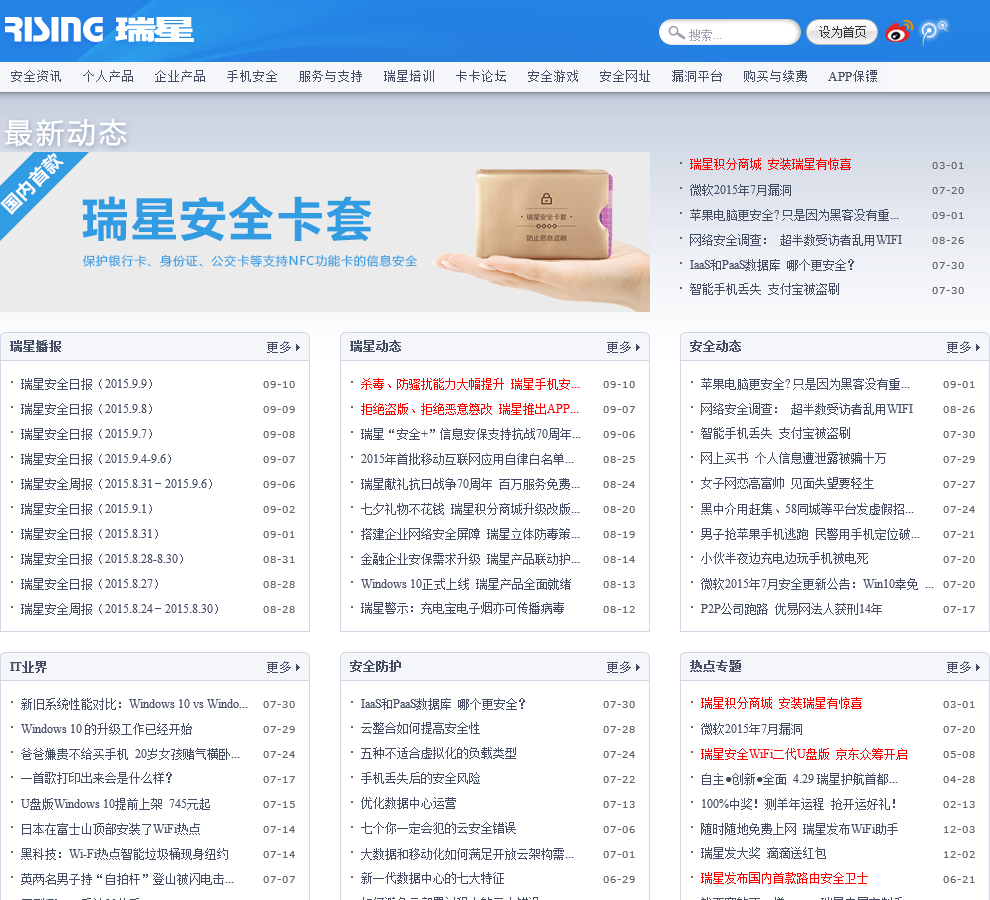Click the Rising 瑞星 logo
This screenshot has width=990, height=900.
99,30
